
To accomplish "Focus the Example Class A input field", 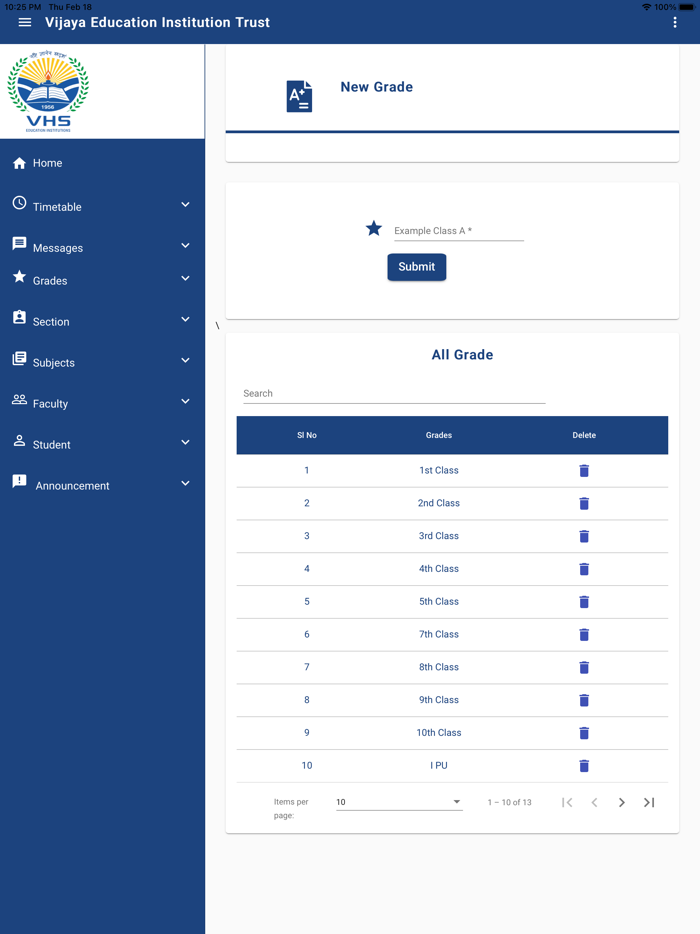I will coord(459,231).
